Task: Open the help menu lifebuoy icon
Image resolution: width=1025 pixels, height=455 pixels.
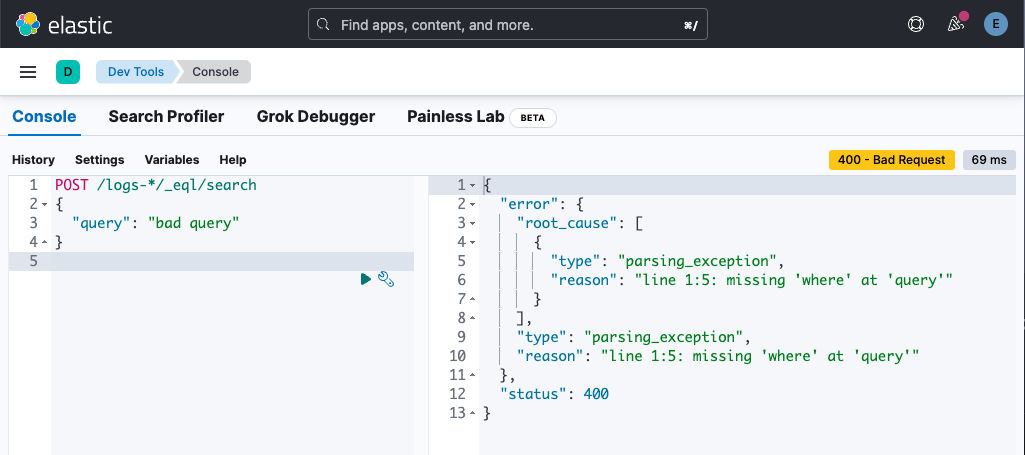Action: pos(915,24)
